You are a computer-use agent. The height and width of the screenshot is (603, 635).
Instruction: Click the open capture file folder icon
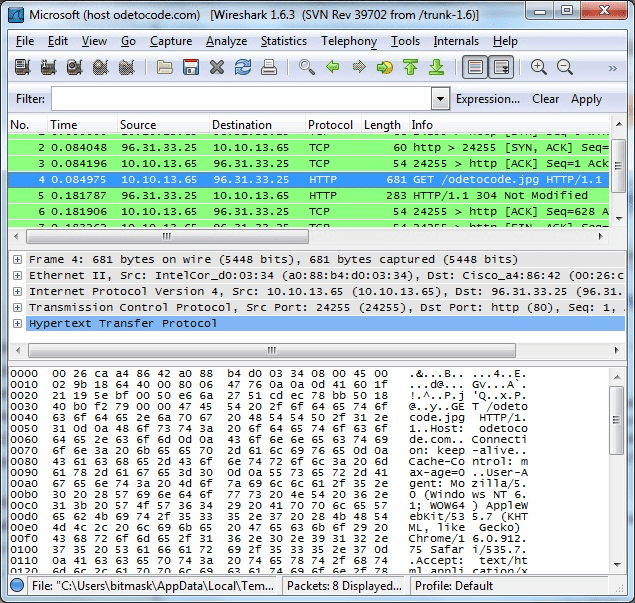coord(165,68)
